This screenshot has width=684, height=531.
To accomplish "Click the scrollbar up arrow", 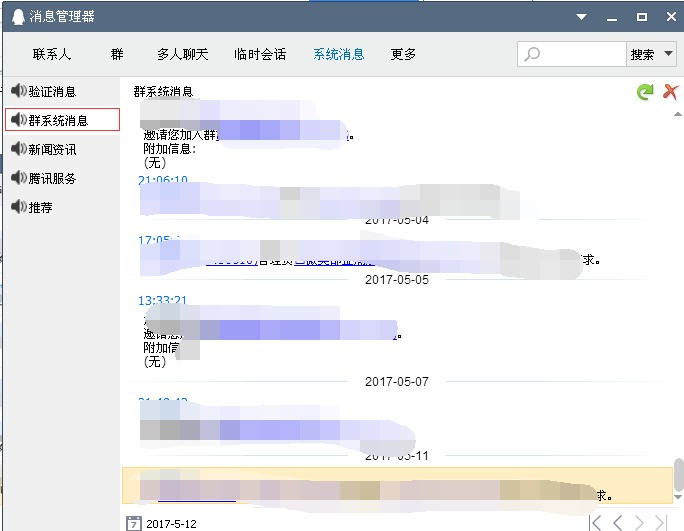I will point(677,114).
